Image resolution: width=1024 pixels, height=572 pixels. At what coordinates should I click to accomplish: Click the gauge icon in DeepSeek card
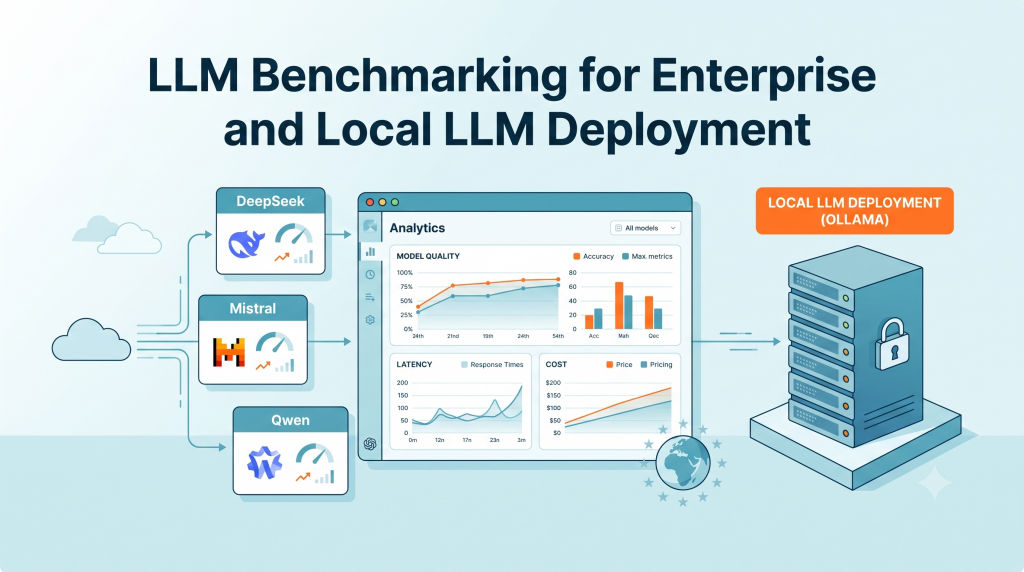pyautogui.click(x=293, y=235)
